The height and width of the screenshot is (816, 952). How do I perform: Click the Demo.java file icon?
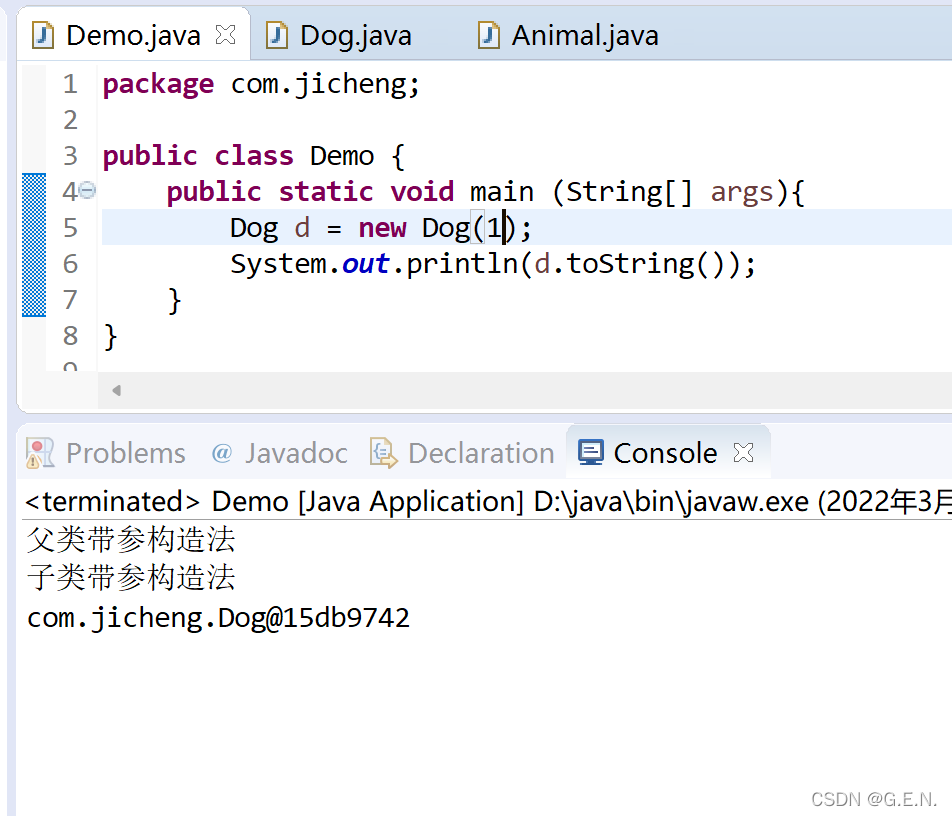pos(42,35)
